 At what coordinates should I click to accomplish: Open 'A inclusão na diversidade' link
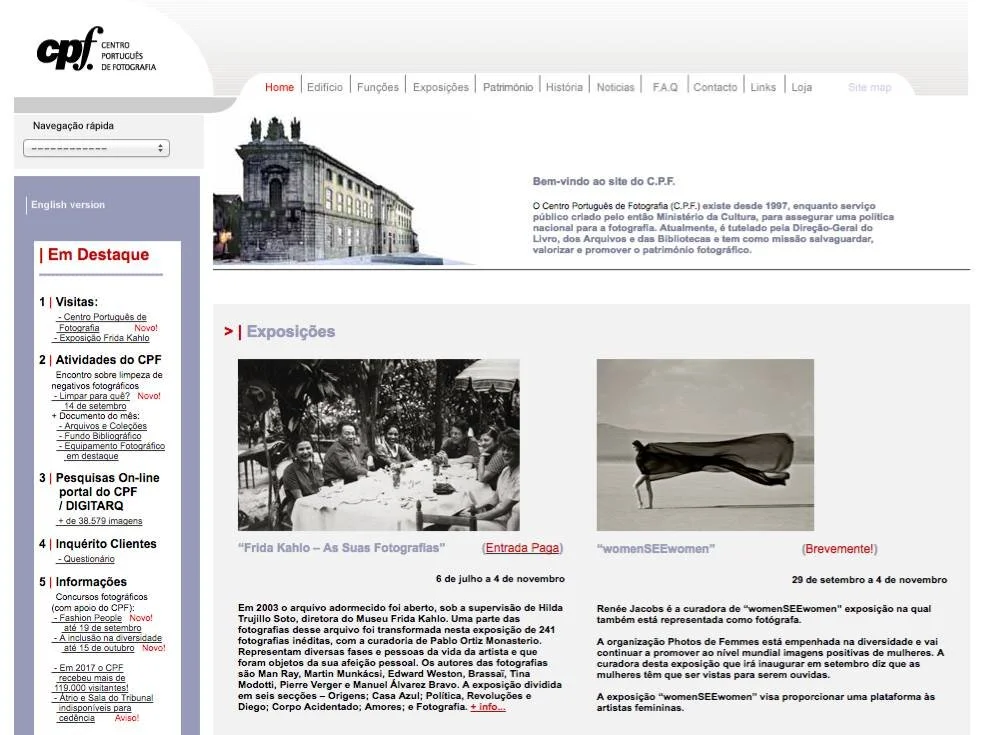tap(107, 638)
